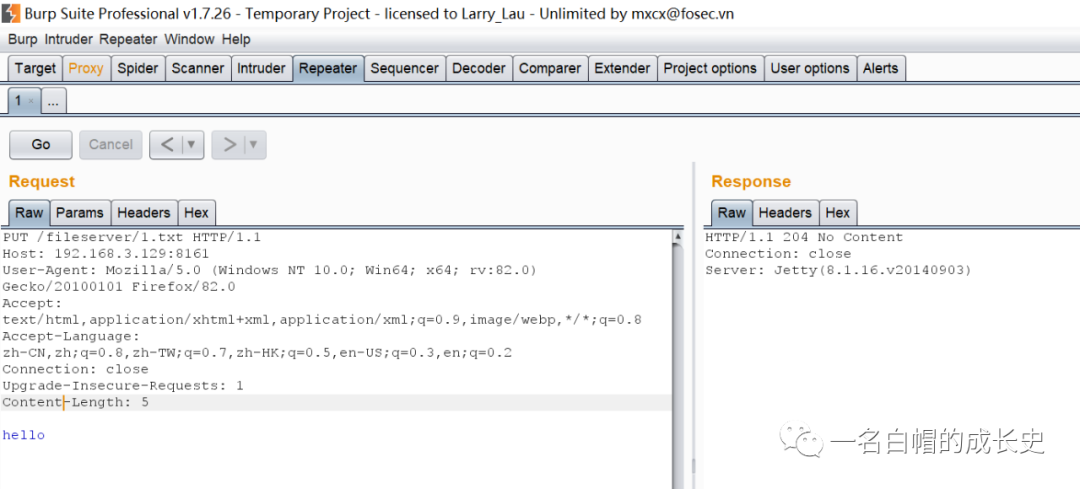Switch to the Decoder tab

point(479,69)
